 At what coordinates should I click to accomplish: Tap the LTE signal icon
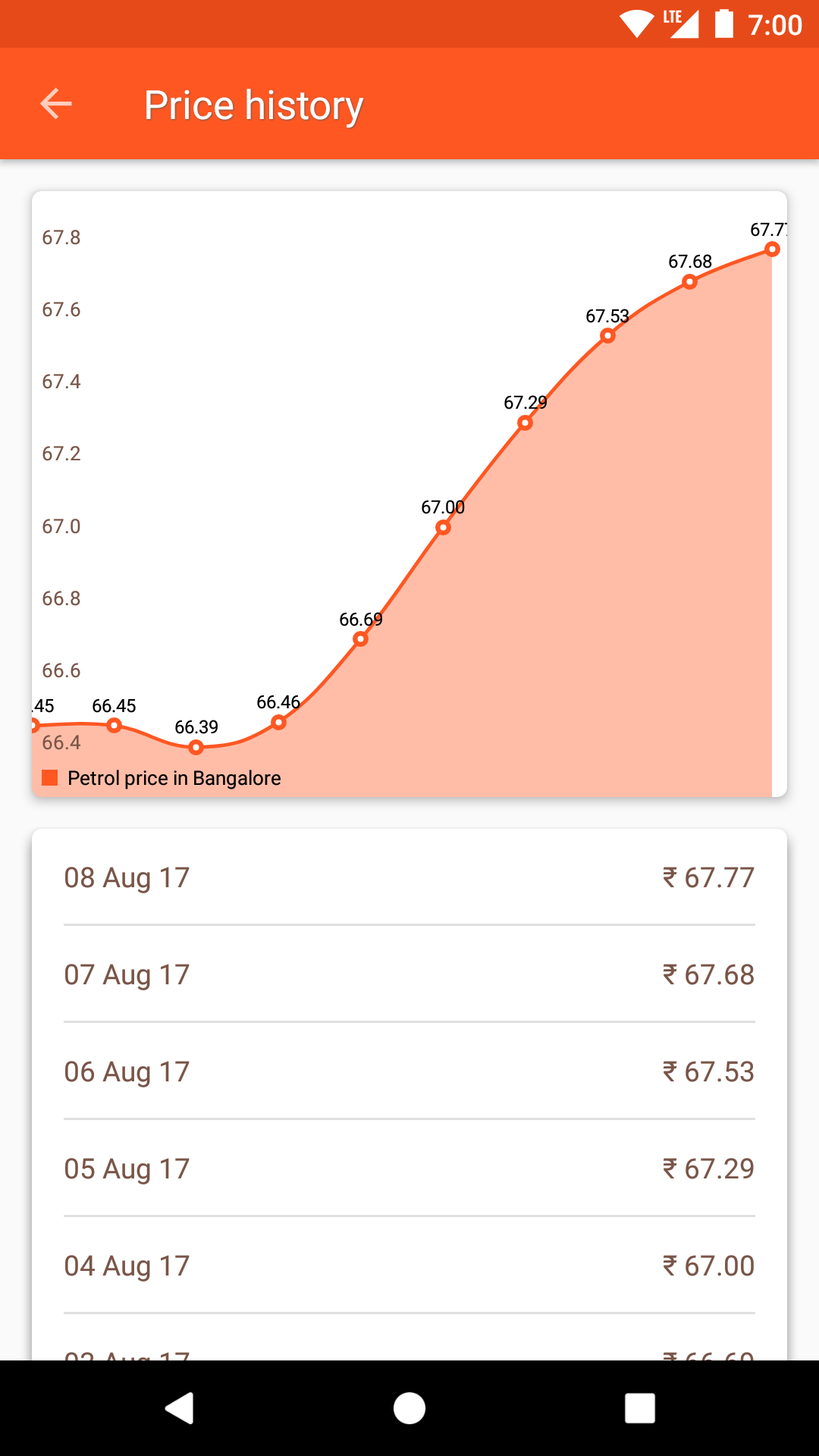[680, 24]
